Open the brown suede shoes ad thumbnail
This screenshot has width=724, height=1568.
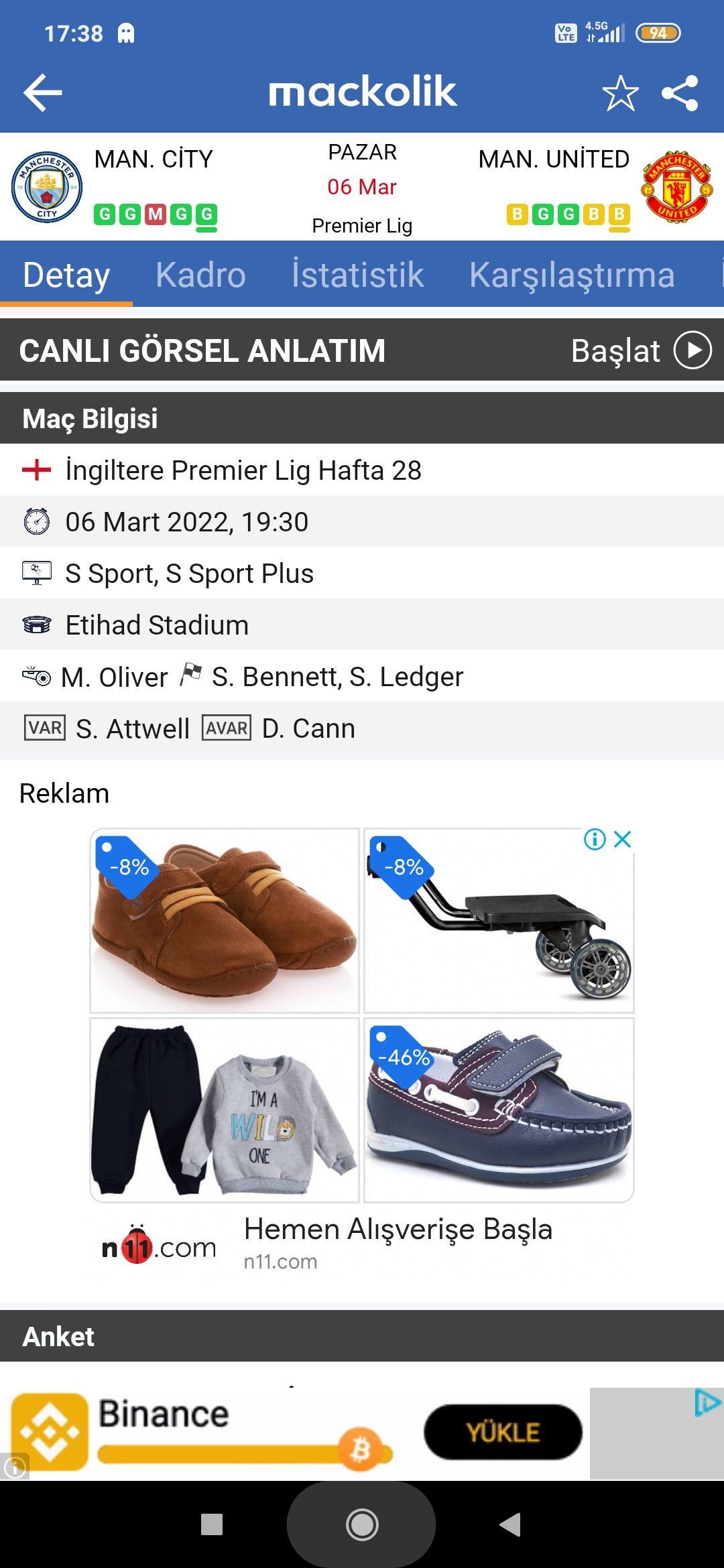tap(225, 921)
